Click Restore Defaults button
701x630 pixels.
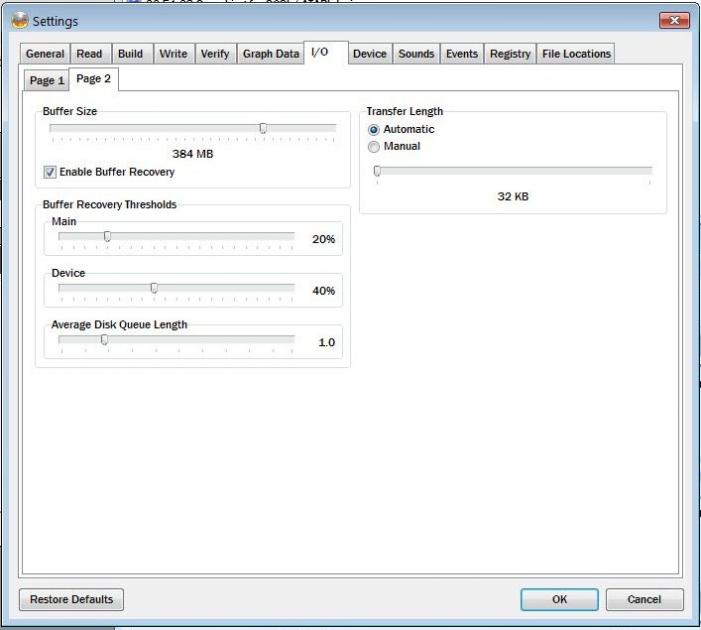pyautogui.click(x=72, y=599)
